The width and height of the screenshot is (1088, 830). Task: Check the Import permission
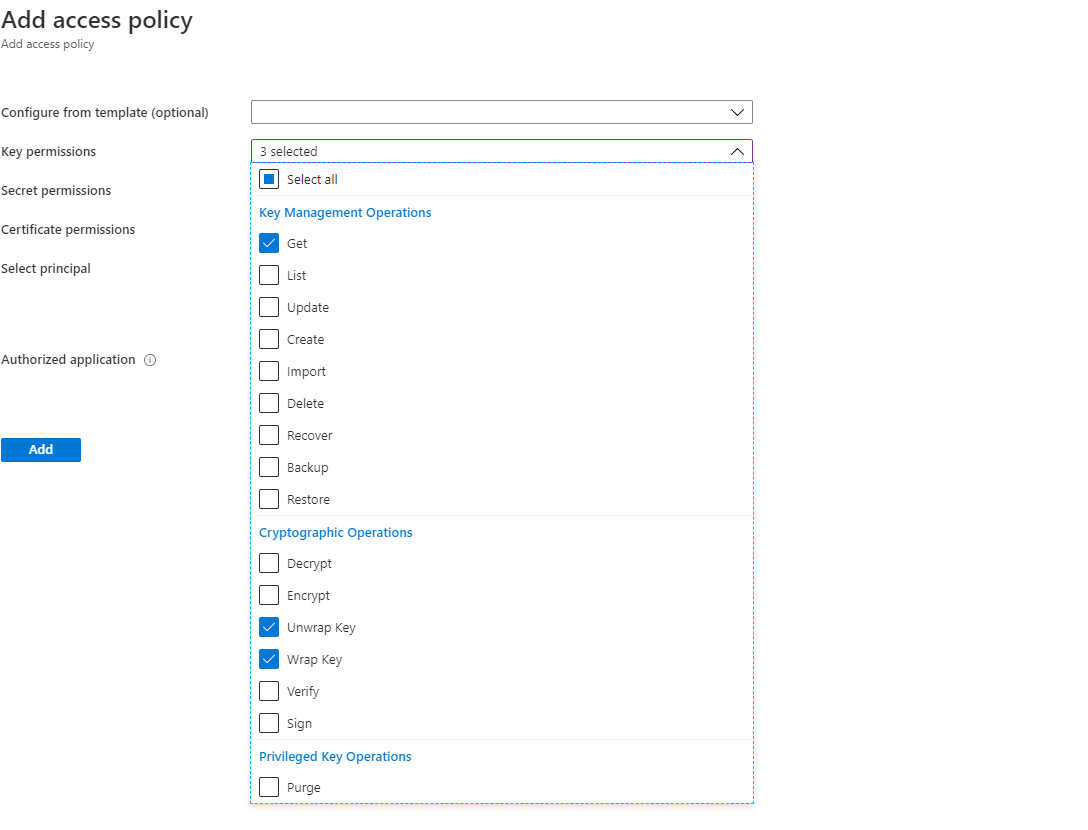click(x=268, y=371)
